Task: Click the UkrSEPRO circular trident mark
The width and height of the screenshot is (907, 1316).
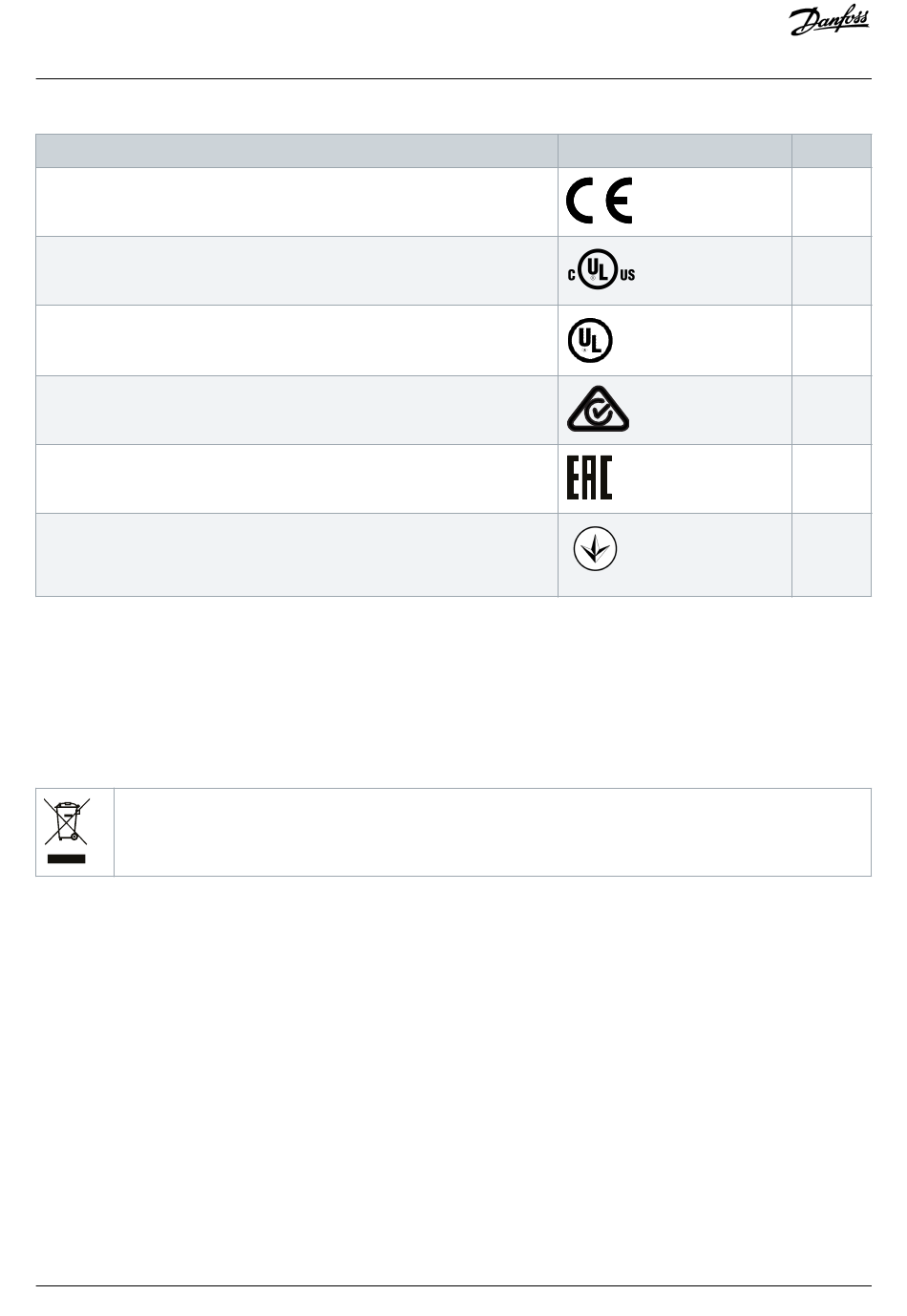Action: 595,549
